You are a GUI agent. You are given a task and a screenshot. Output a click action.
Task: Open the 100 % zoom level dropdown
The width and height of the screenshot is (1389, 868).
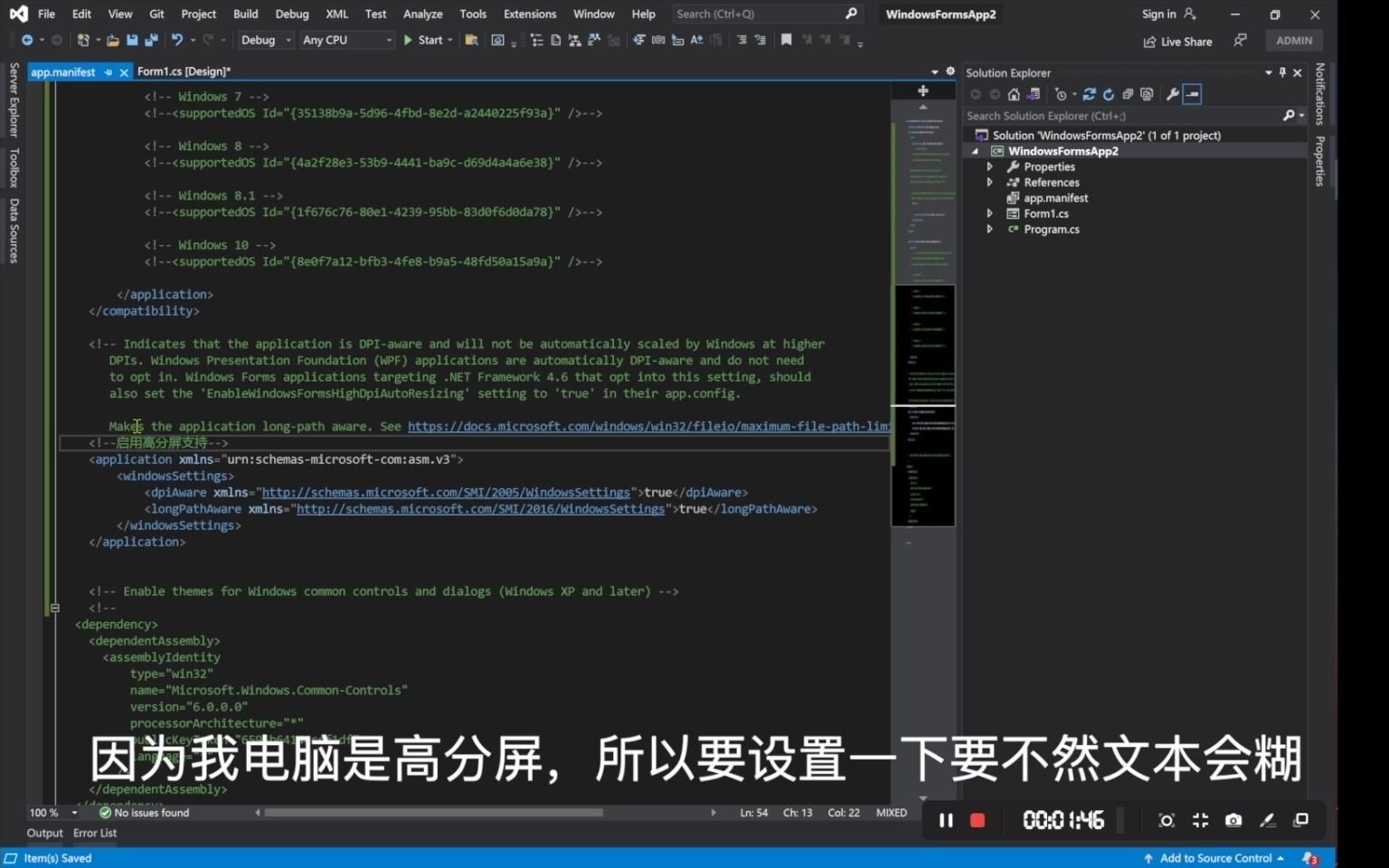(75, 813)
